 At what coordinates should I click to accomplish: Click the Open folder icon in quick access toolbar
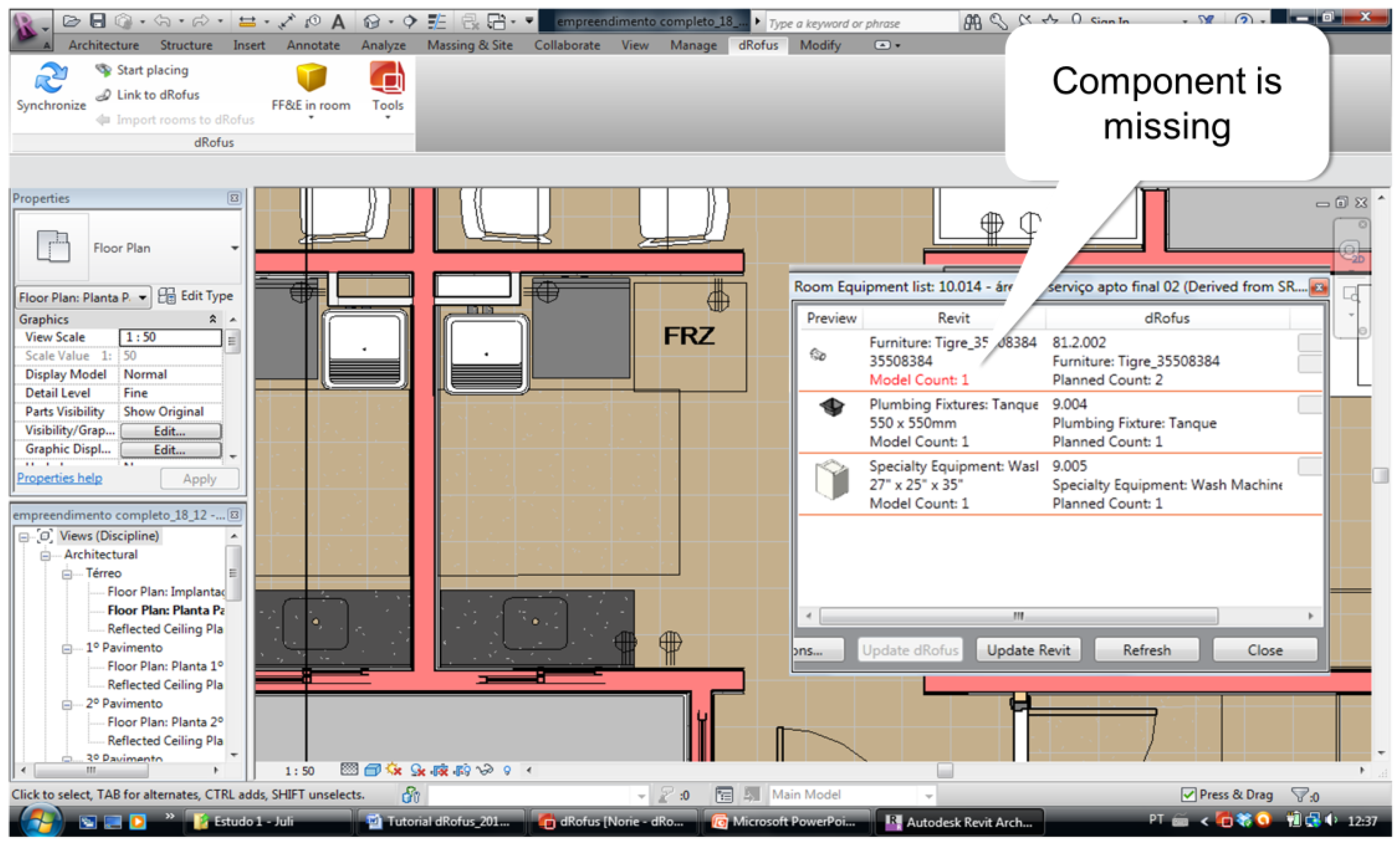(71, 21)
